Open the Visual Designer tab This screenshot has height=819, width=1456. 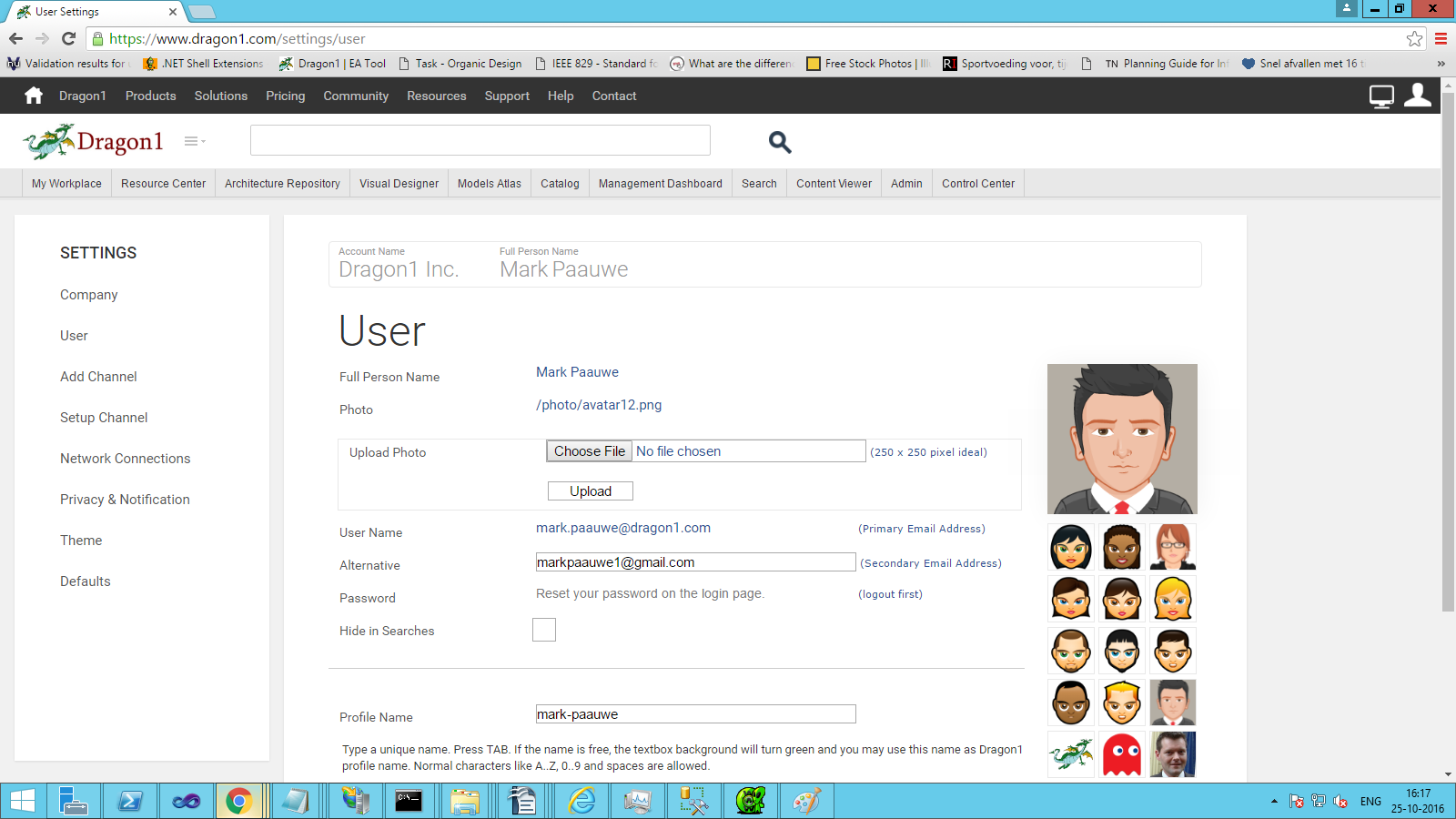point(399,183)
